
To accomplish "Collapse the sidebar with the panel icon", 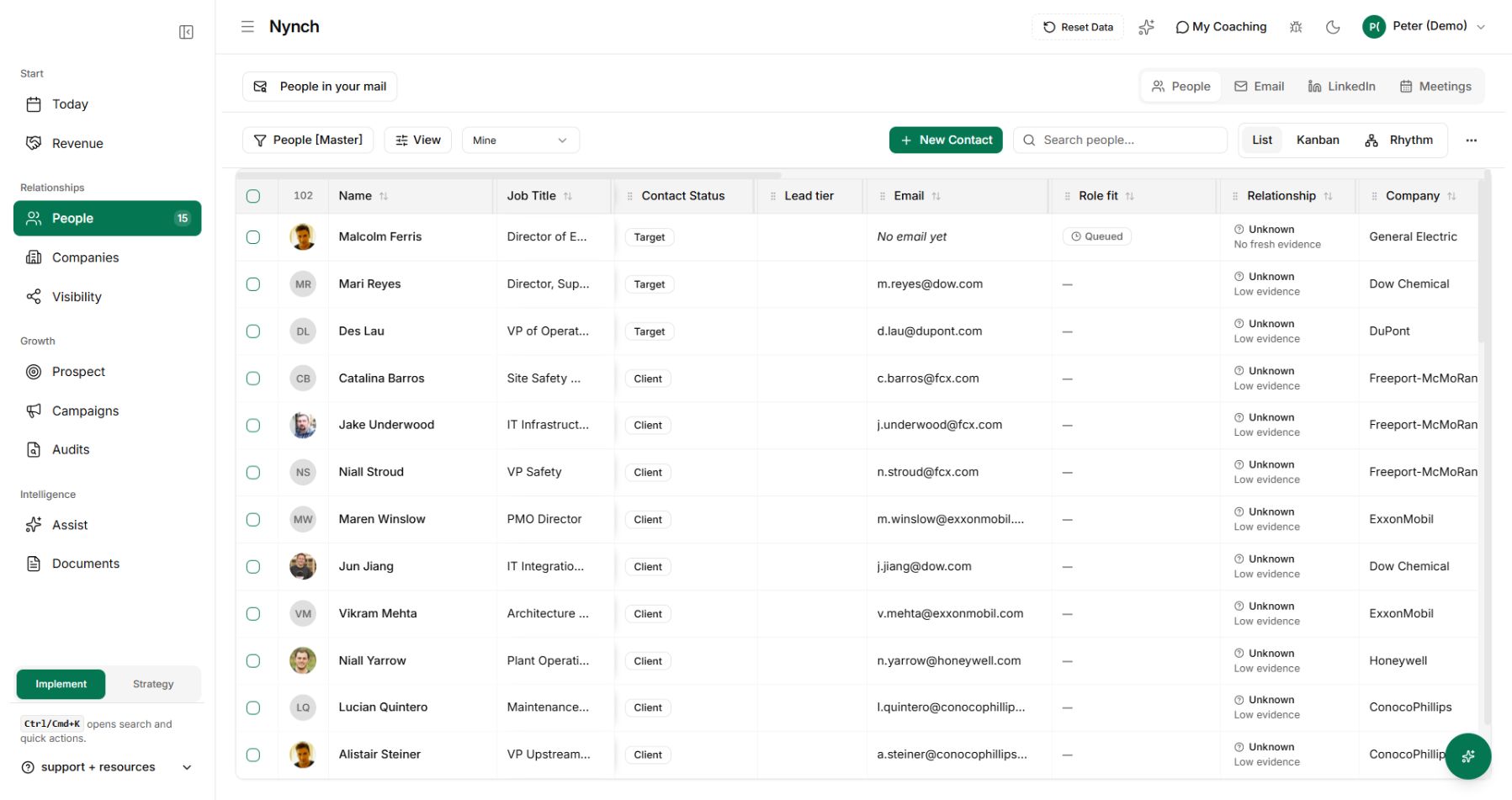I will (186, 32).
